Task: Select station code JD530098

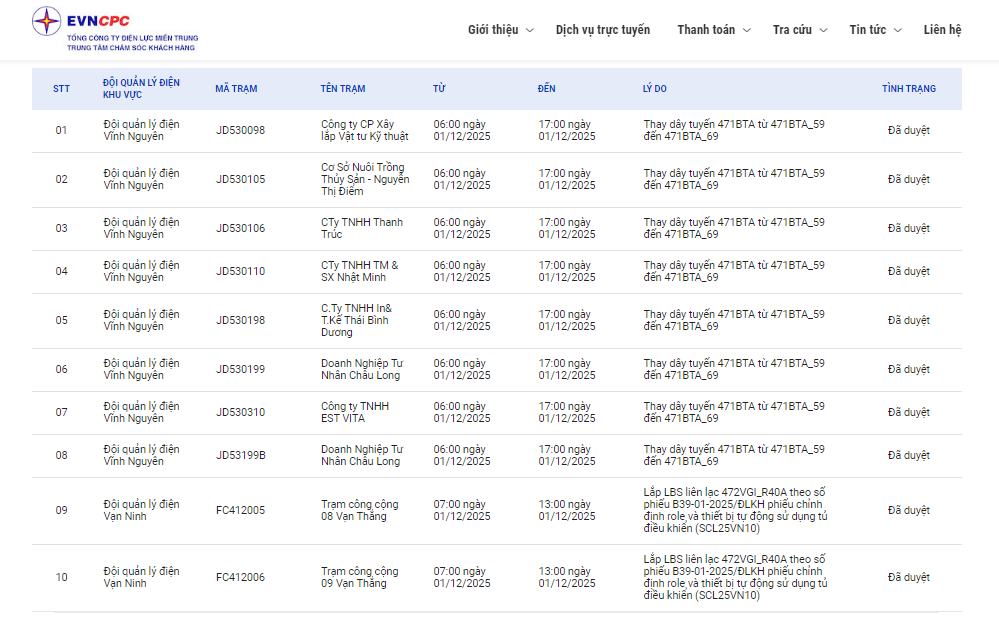Action: [240, 130]
